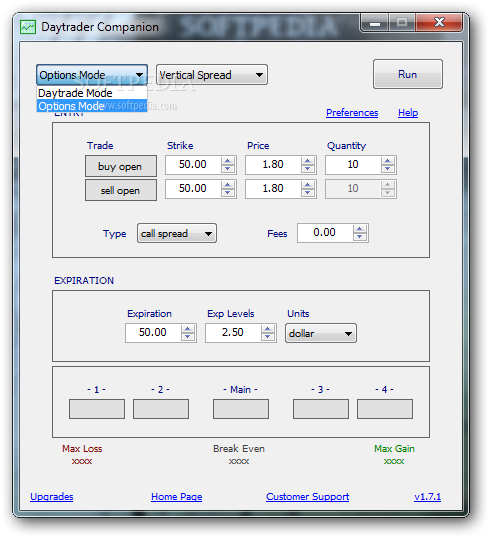Increase the buy open Strike value
The height and width of the screenshot is (538, 490).
tap(228, 161)
